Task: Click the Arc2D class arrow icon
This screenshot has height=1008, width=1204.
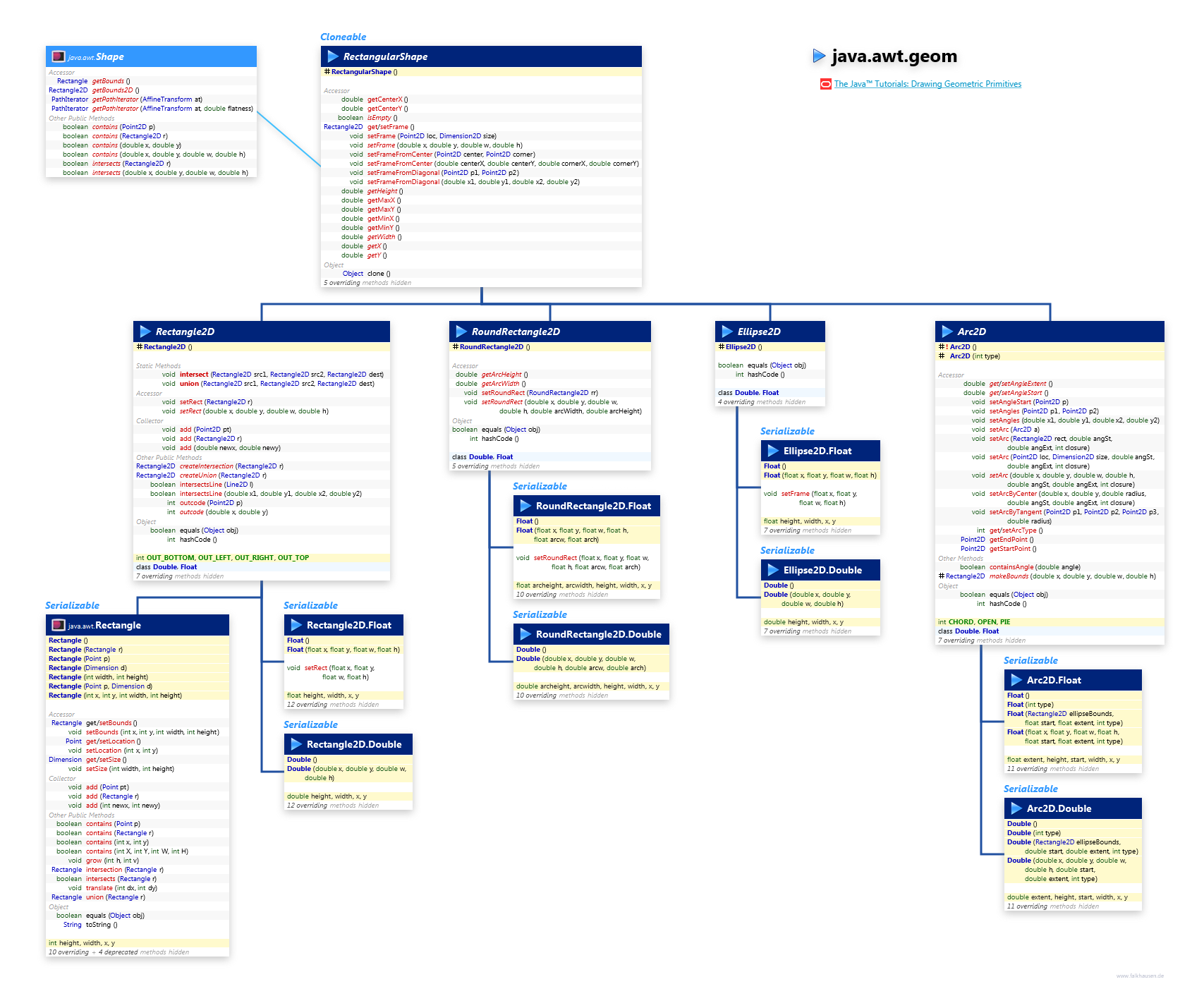Action: coord(947,332)
